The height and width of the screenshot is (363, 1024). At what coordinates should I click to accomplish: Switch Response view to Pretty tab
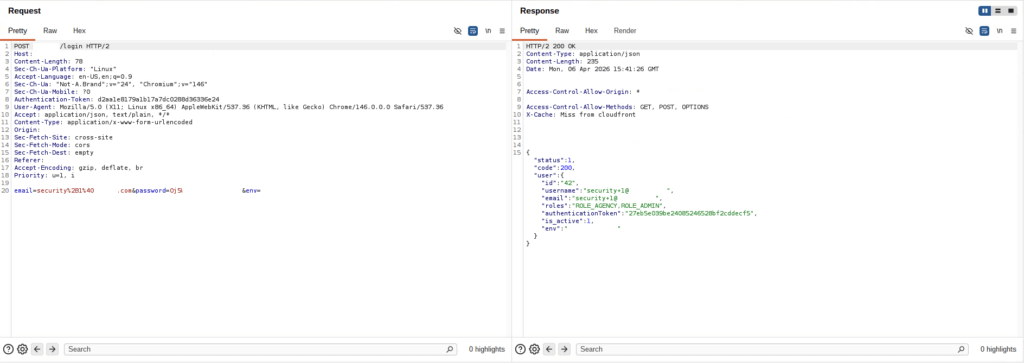click(x=530, y=31)
